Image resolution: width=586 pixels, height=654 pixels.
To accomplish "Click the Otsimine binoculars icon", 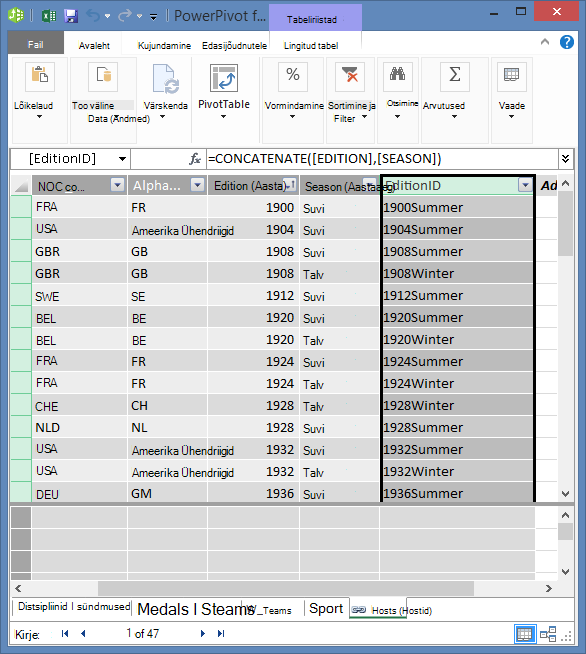I will coord(397,76).
